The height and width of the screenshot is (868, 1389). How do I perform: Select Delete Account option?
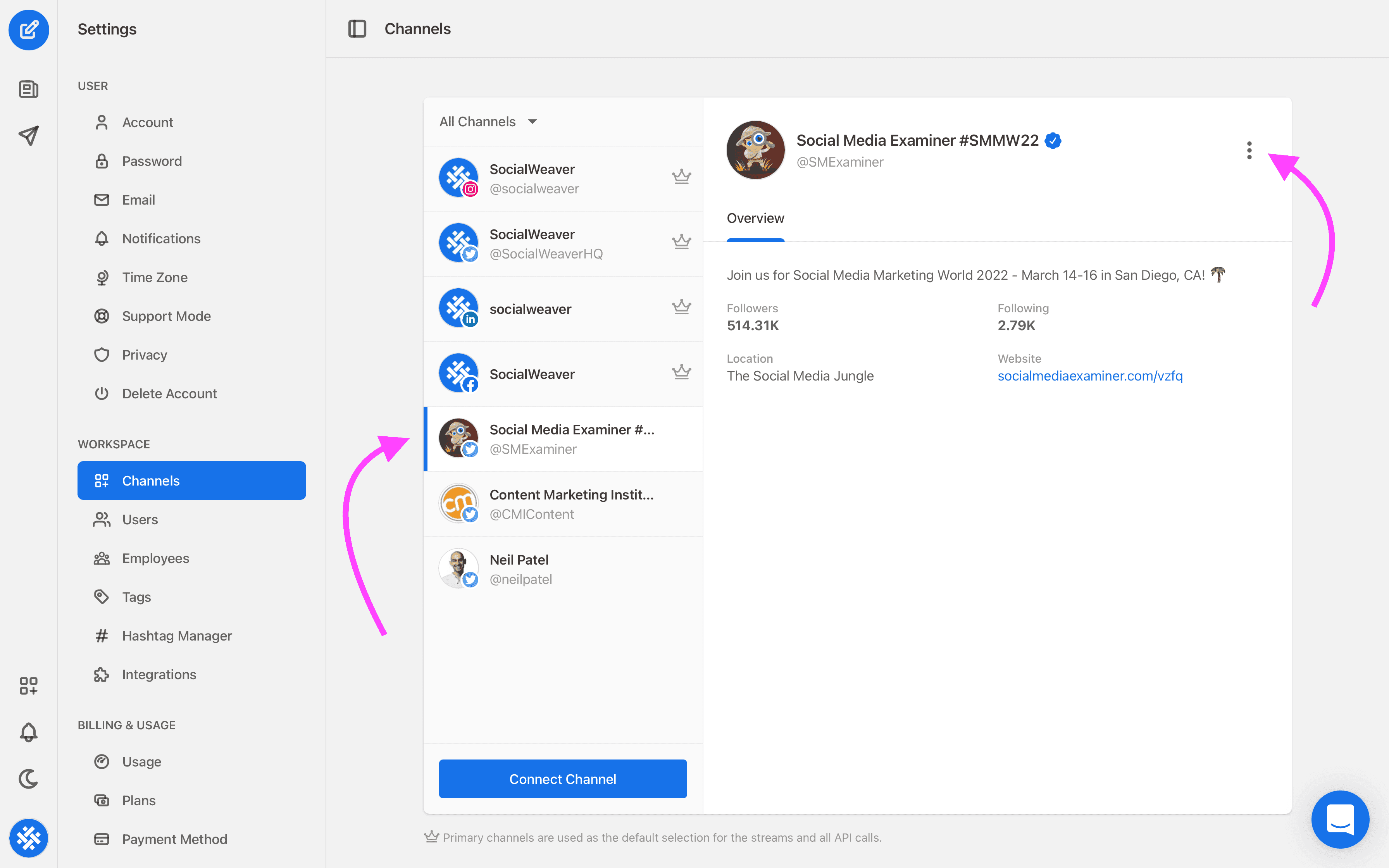[192, 393]
